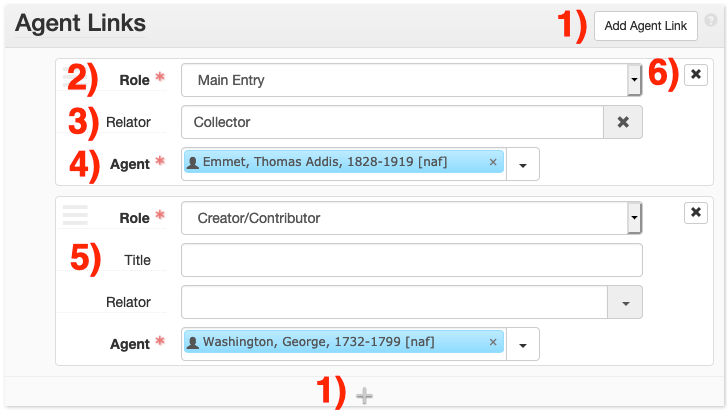Image resolution: width=727 pixels, height=413 pixels.
Task: Grab the drag handle of the Creator/Contributor link
Action: [75, 214]
